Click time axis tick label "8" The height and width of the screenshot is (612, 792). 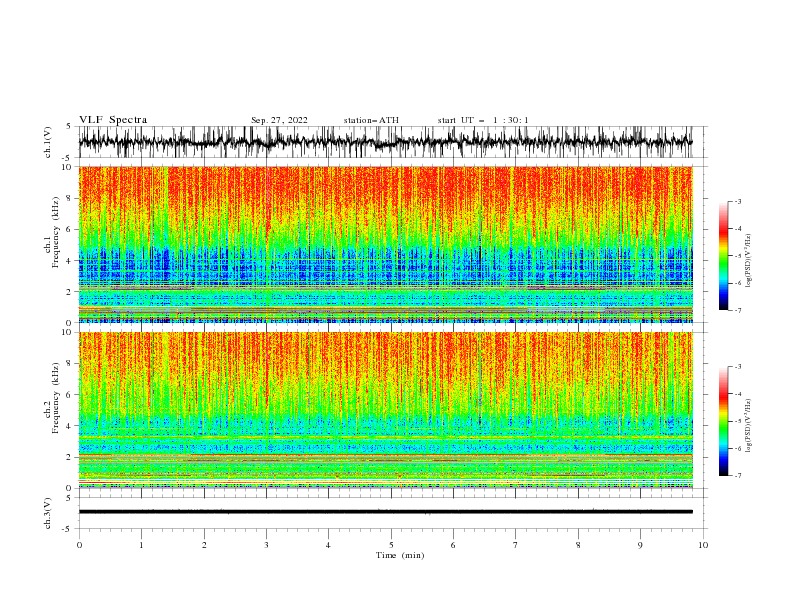pyautogui.click(x=578, y=545)
